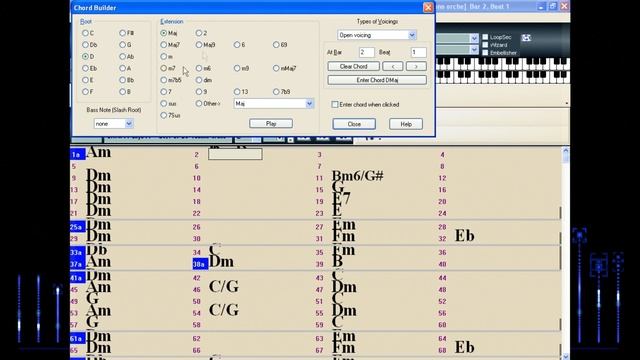Select the Eb chord at bar 68
This screenshot has height=360, width=640.
click(x=464, y=347)
